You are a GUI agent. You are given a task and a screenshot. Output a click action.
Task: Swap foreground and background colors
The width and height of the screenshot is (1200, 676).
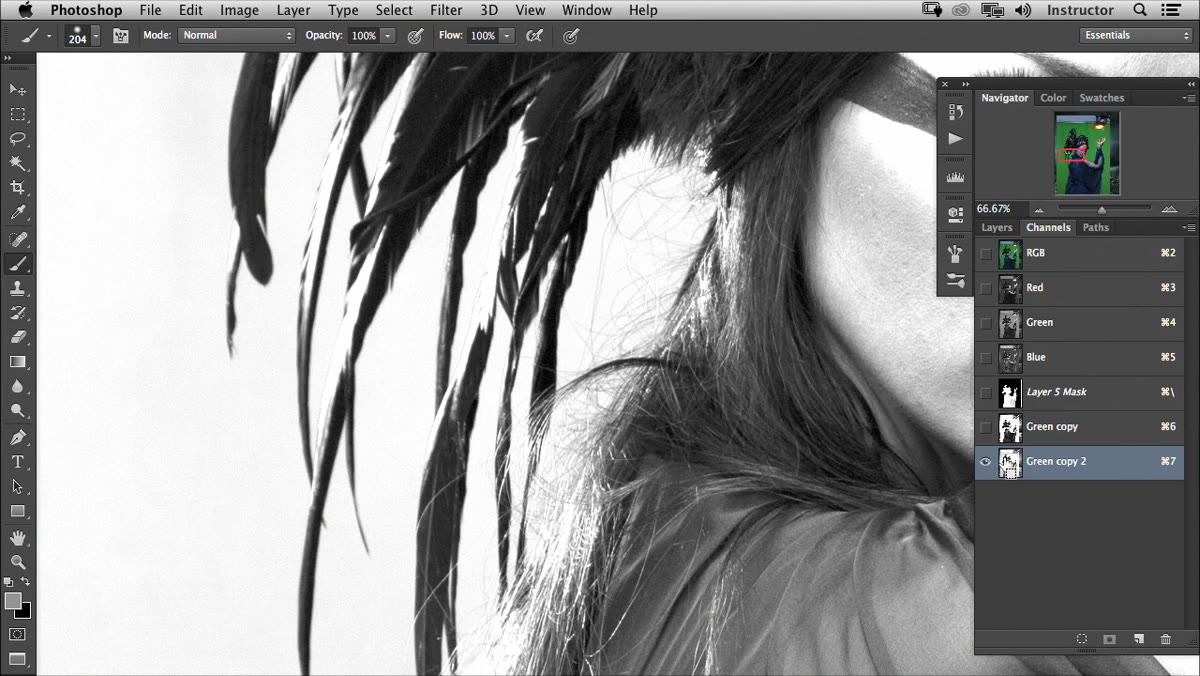[x=26, y=581]
